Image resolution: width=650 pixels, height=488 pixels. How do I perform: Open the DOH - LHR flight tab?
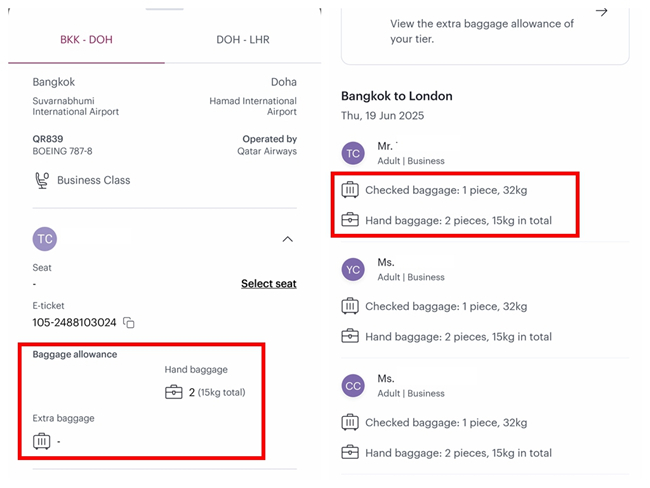click(243, 40)
